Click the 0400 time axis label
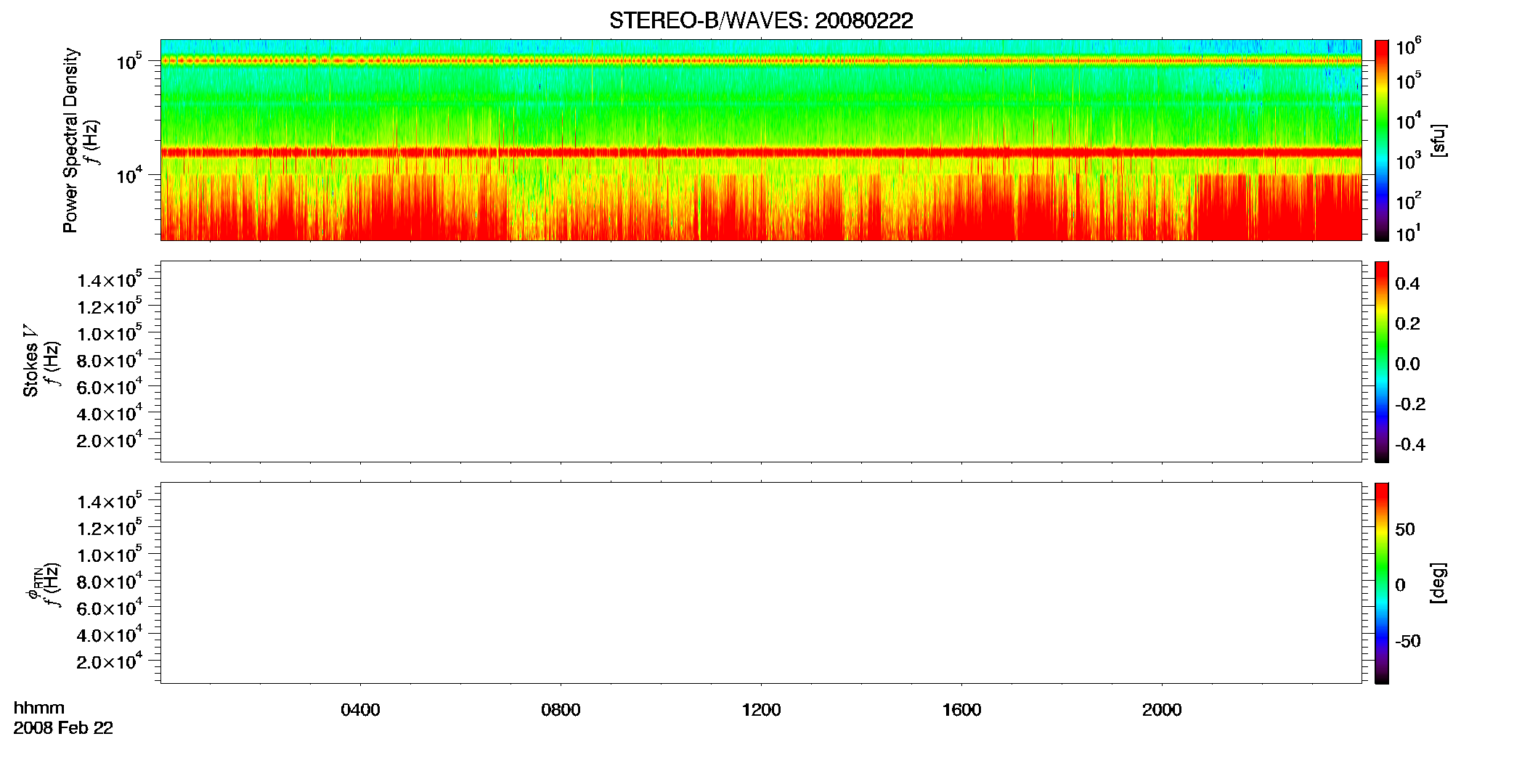 (x=360, y=710)
